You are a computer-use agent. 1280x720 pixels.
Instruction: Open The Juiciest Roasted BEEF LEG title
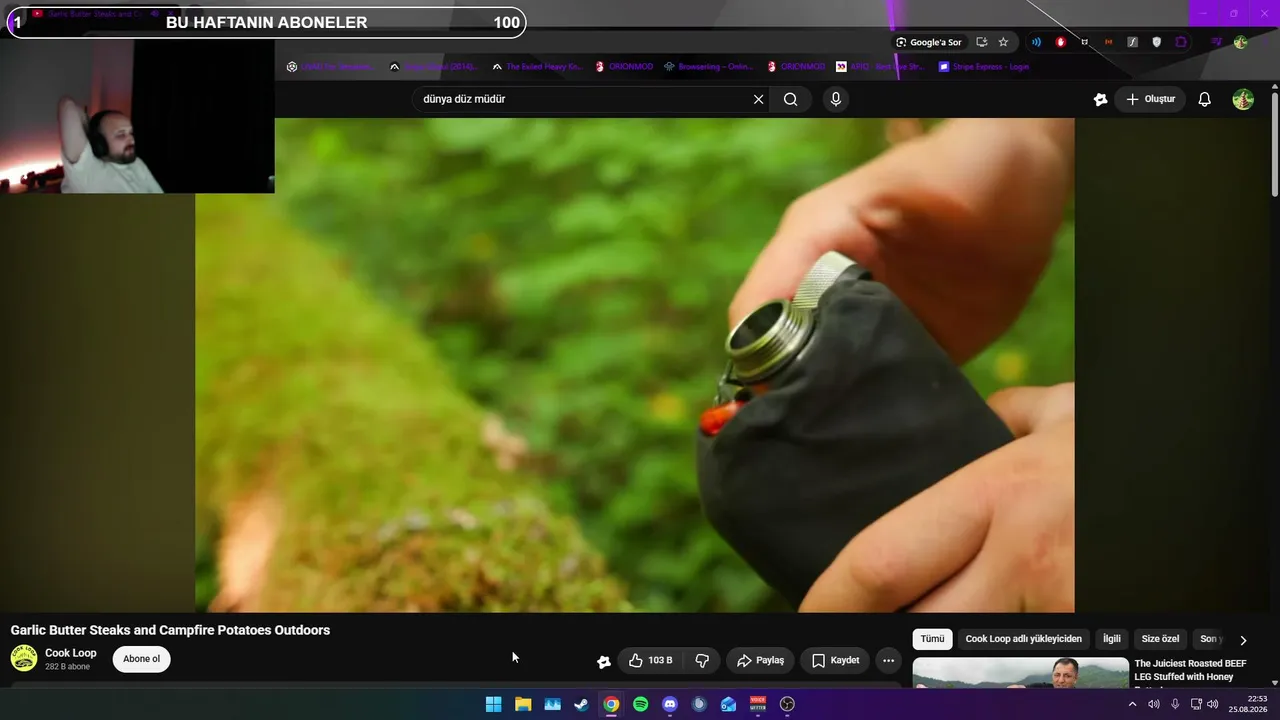[x=1190, y=670]
